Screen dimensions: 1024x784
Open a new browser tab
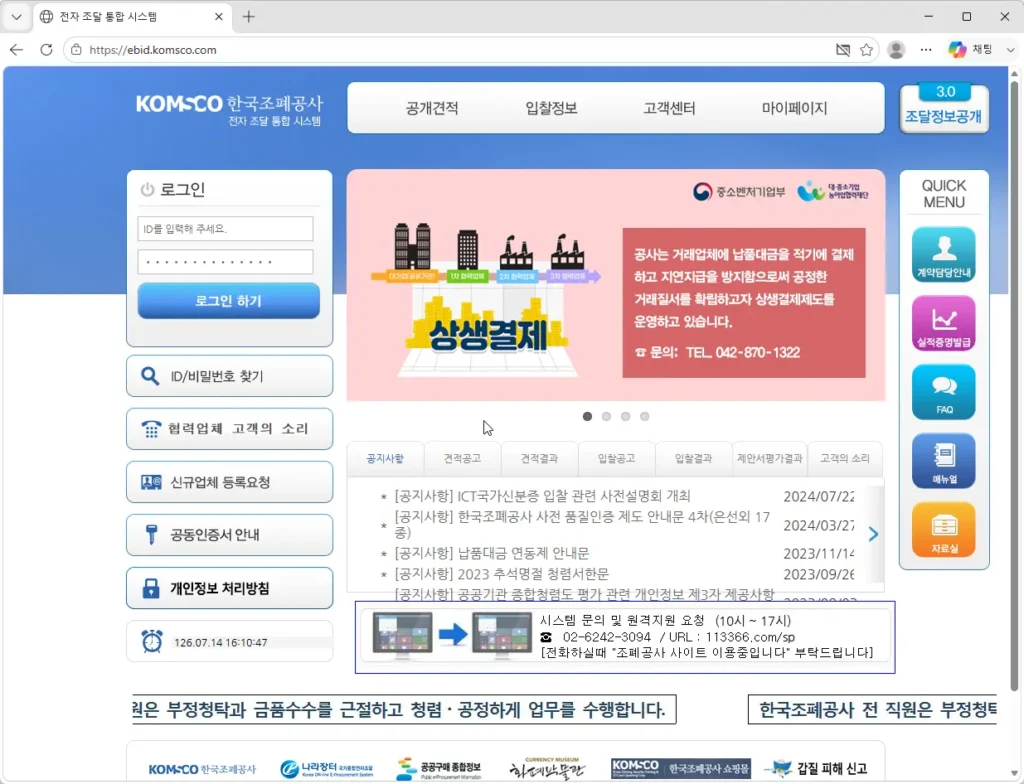249,17
